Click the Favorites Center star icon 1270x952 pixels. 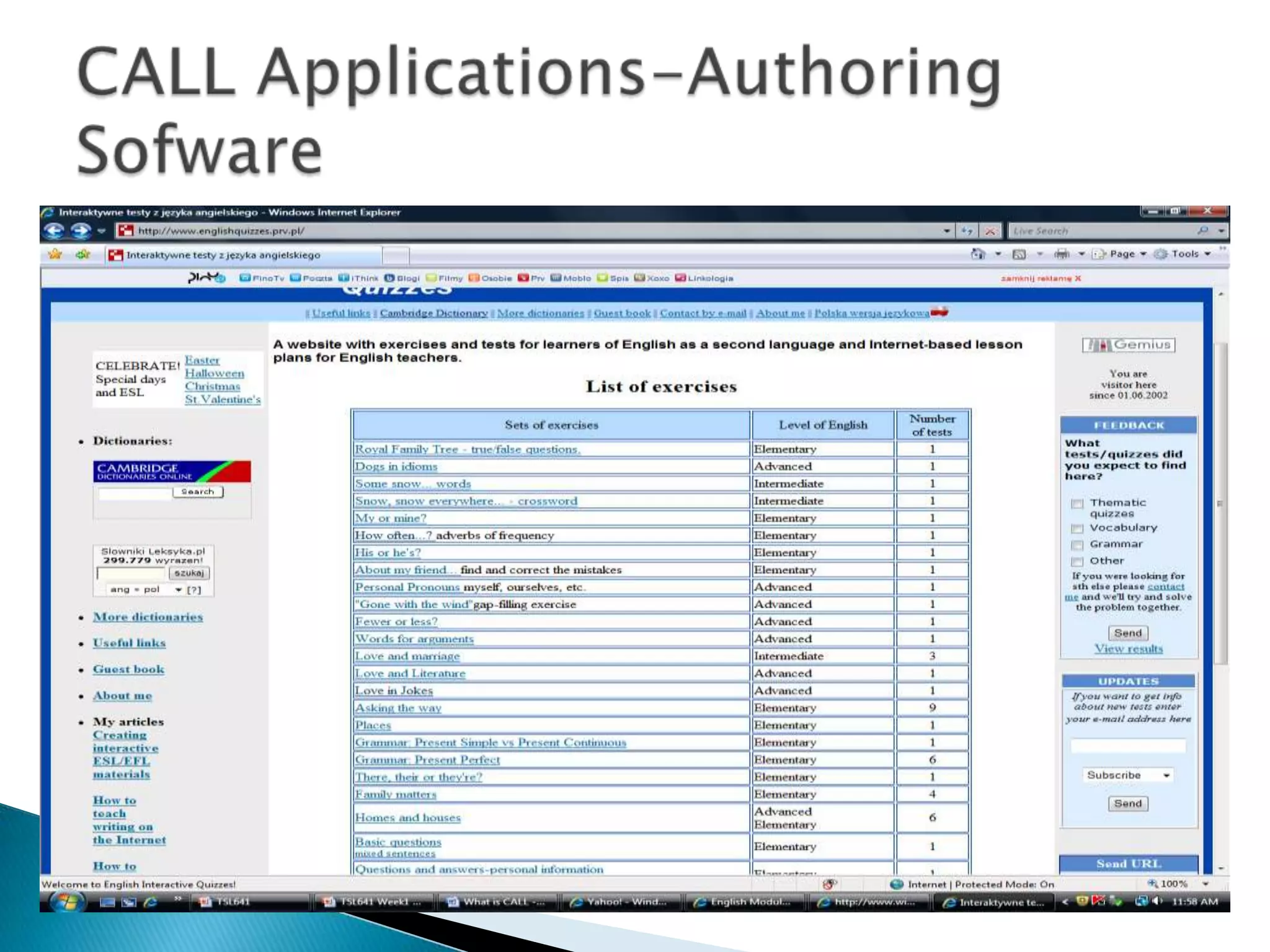click(x=55, y=254)
